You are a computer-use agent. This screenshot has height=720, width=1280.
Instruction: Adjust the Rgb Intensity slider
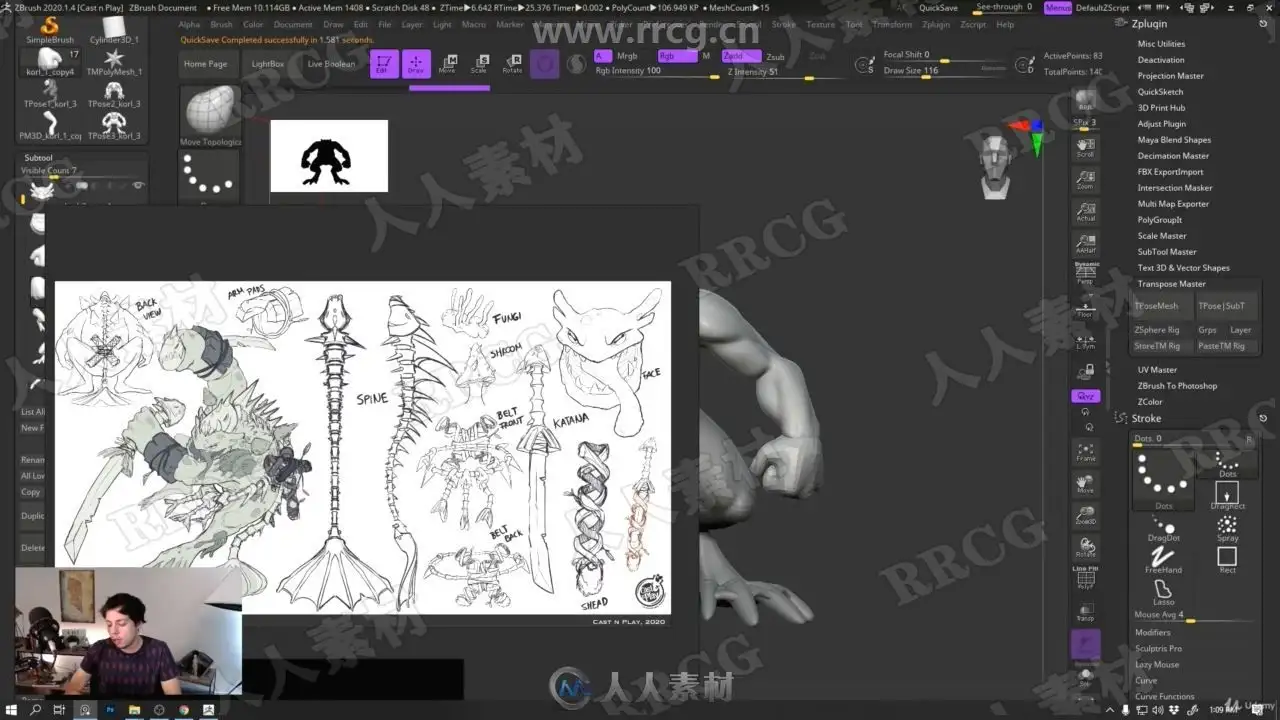[656, 72]
